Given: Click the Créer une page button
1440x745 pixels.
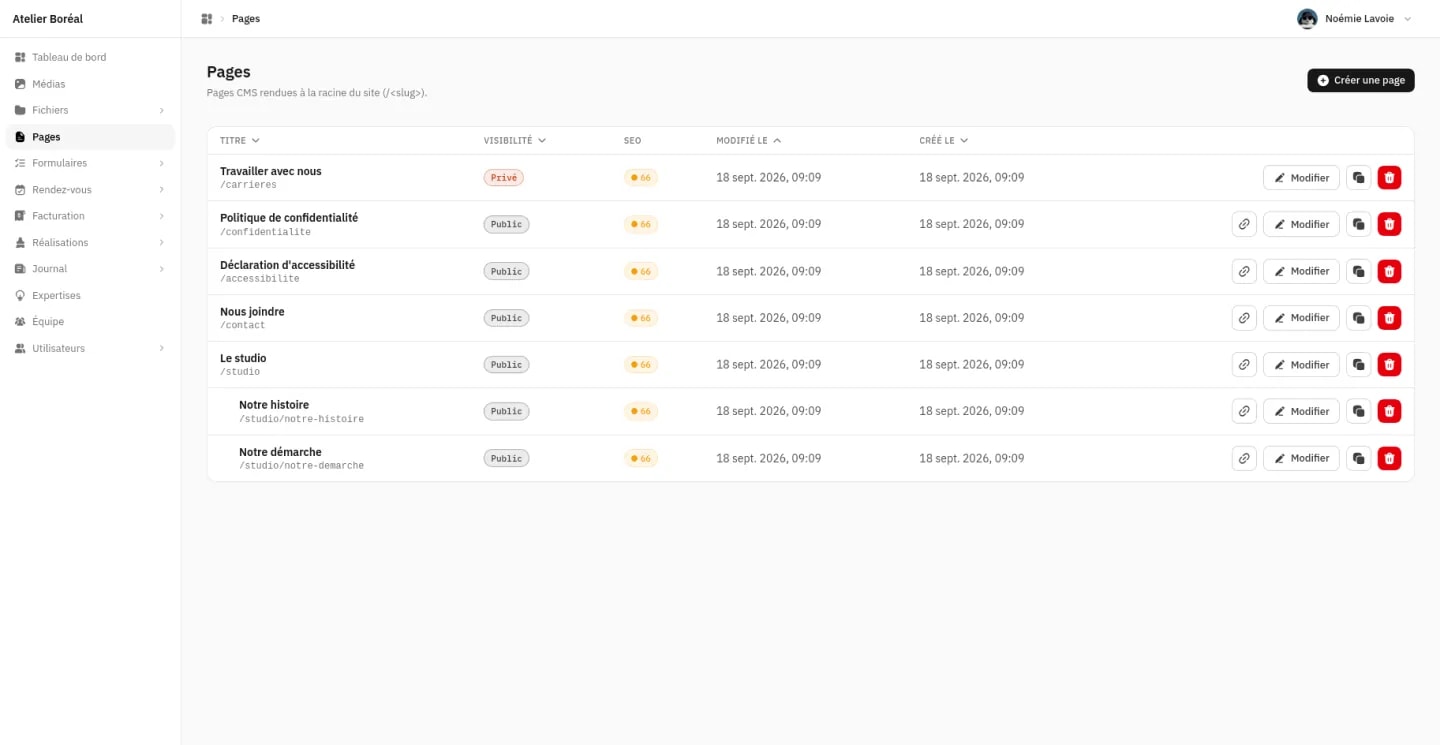Looking at the screenshot, I should point(1361,80).
